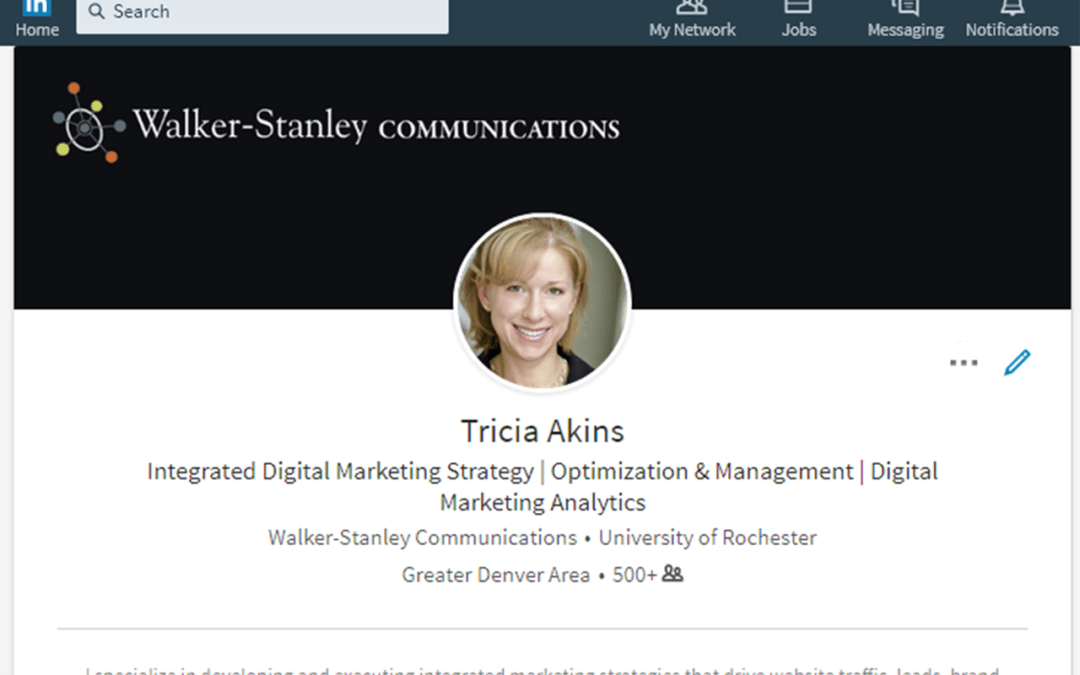The width and height of the screenshot is (1080, 675).
Task: Click the magnifier icon in the search box
Action: (96, 12)
